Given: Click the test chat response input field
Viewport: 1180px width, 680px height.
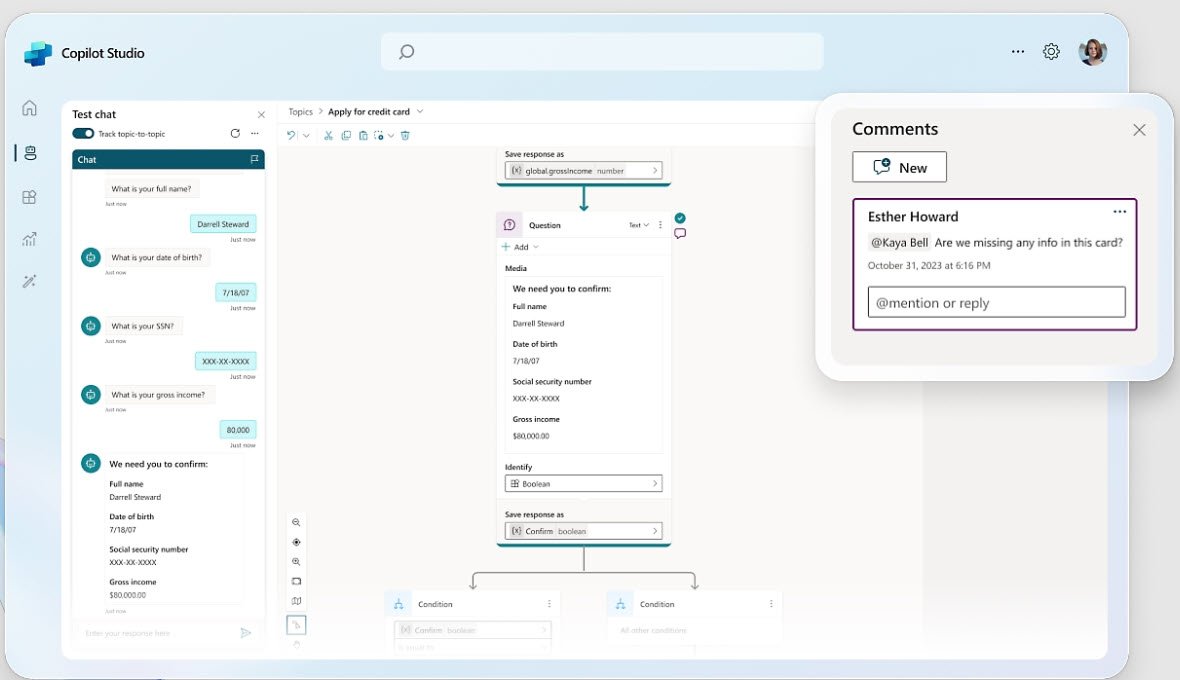Looking at the screenshot, I should point(158,633).
